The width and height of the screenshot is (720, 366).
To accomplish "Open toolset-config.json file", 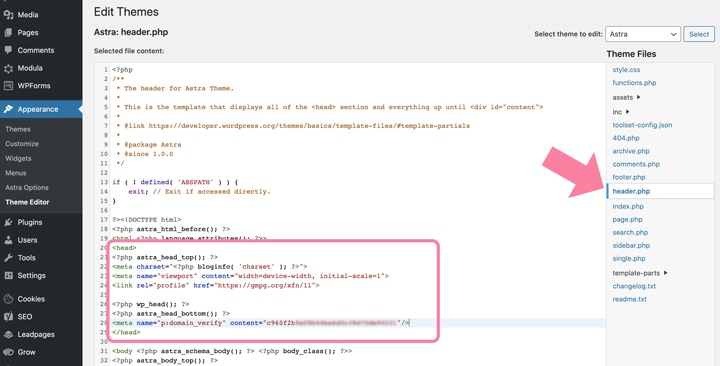I will pyautogui.click(x=642, y=125).
